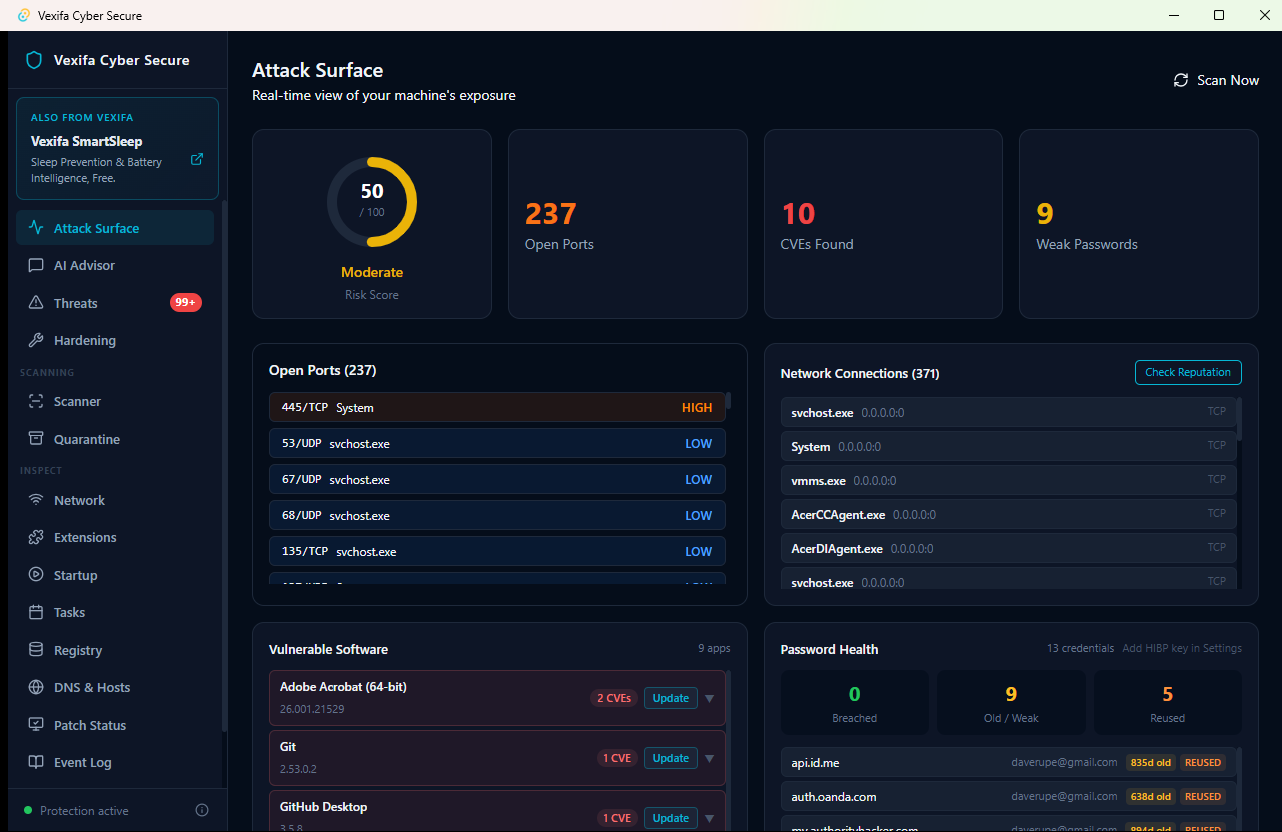1282x832 pixels.
Task: Click the Check Reputation button
Action: point(1188,372)
